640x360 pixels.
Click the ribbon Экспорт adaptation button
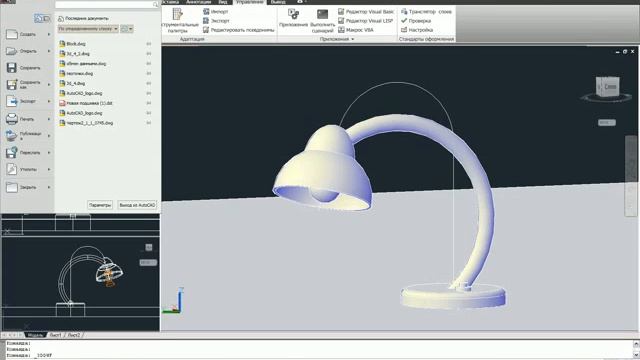(216, 21)
